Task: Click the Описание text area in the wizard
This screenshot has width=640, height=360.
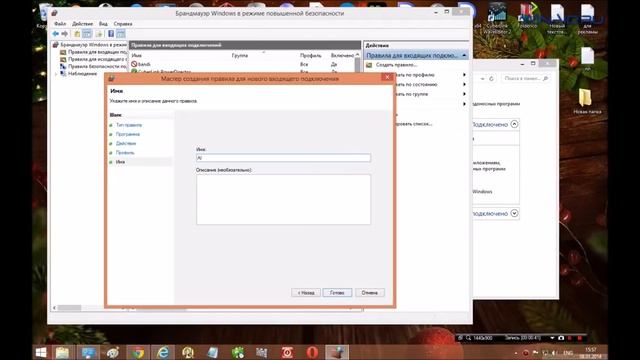Action: [x=283, y=199]
